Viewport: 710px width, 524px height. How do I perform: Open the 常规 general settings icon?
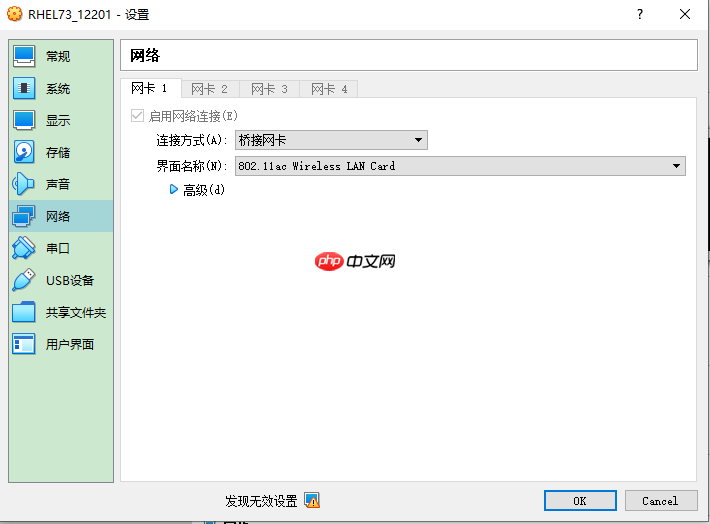[x=24, y=57]
